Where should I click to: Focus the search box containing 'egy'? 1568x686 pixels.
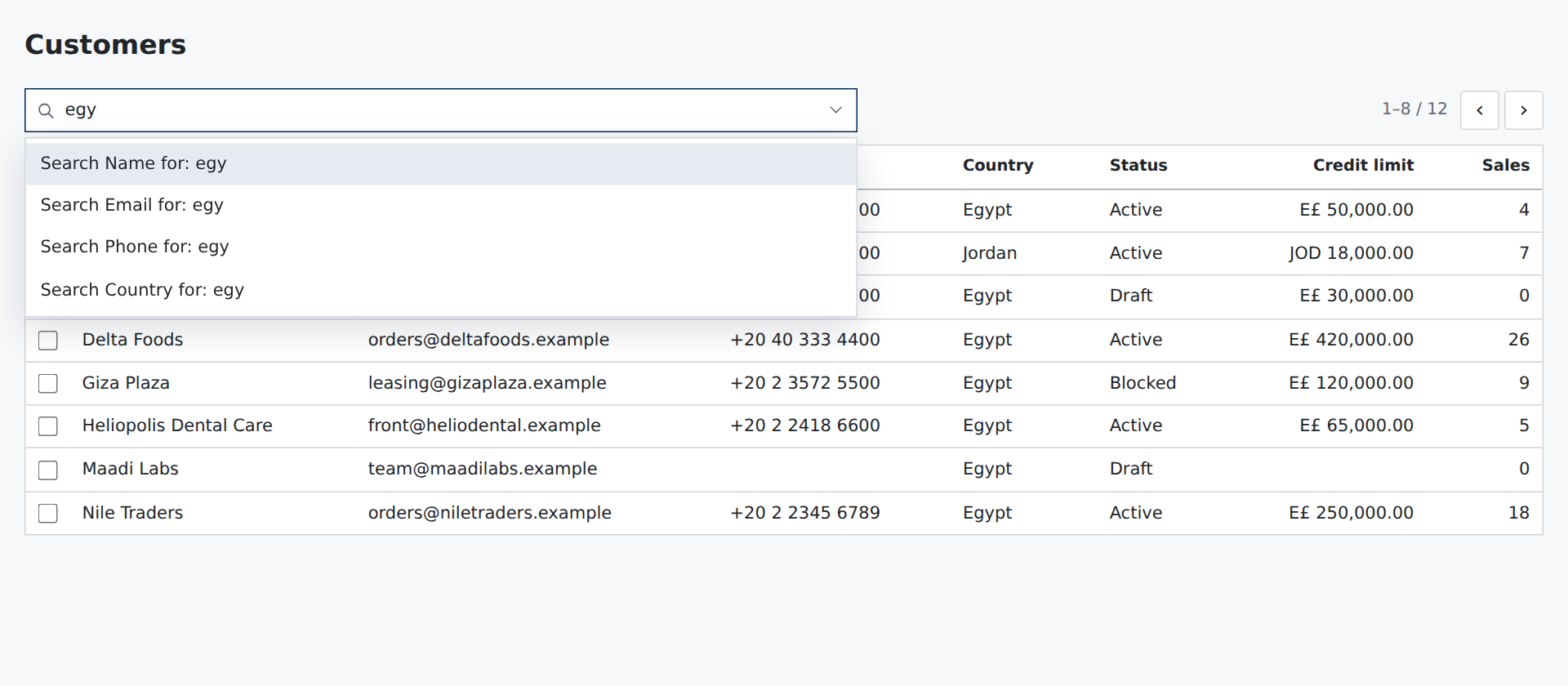tap(441, 110)
